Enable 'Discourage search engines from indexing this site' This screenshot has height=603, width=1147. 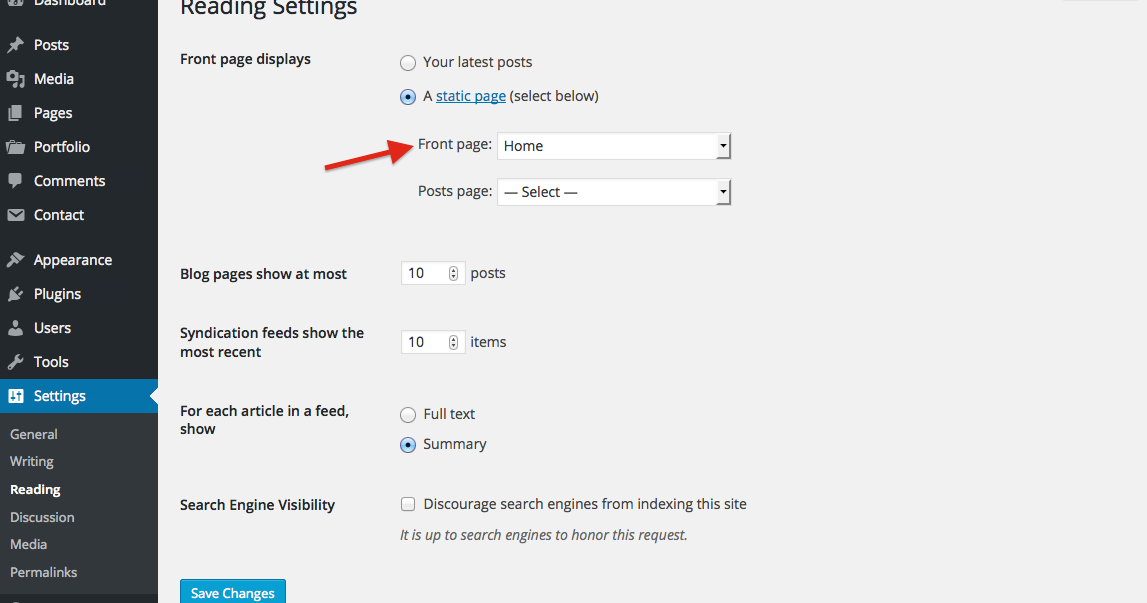pyautogui.click(x=408, y=504)
